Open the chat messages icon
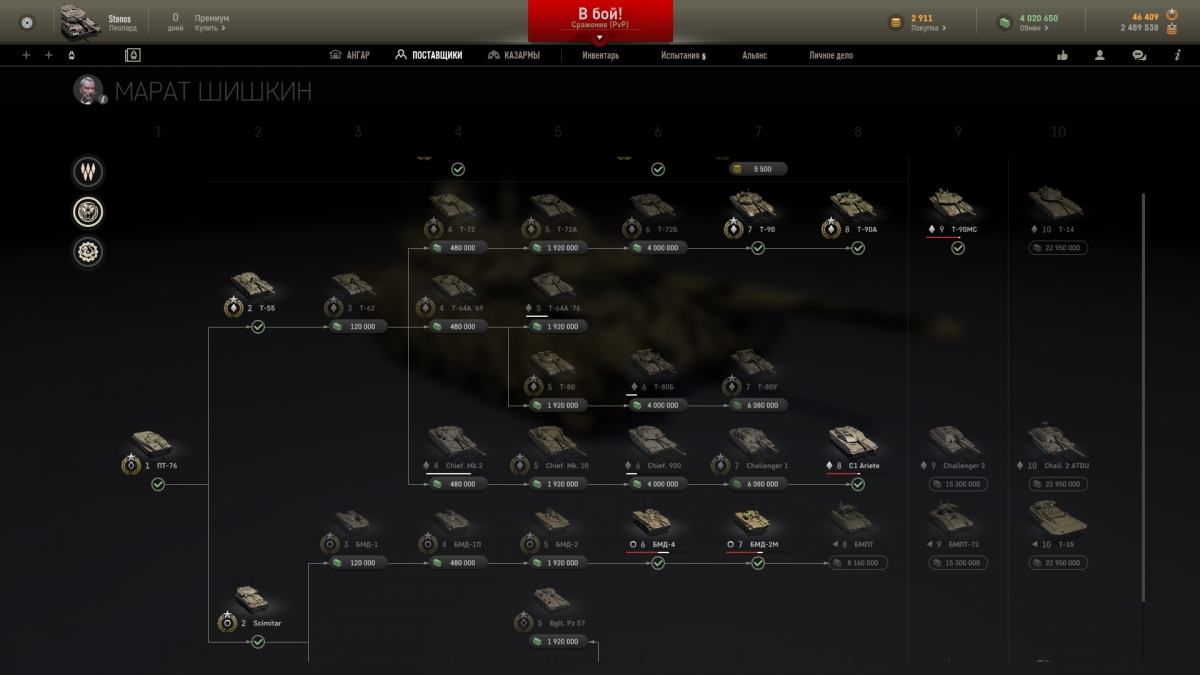This screenshot has width=1200, height=675. (x=1139, y=55)
